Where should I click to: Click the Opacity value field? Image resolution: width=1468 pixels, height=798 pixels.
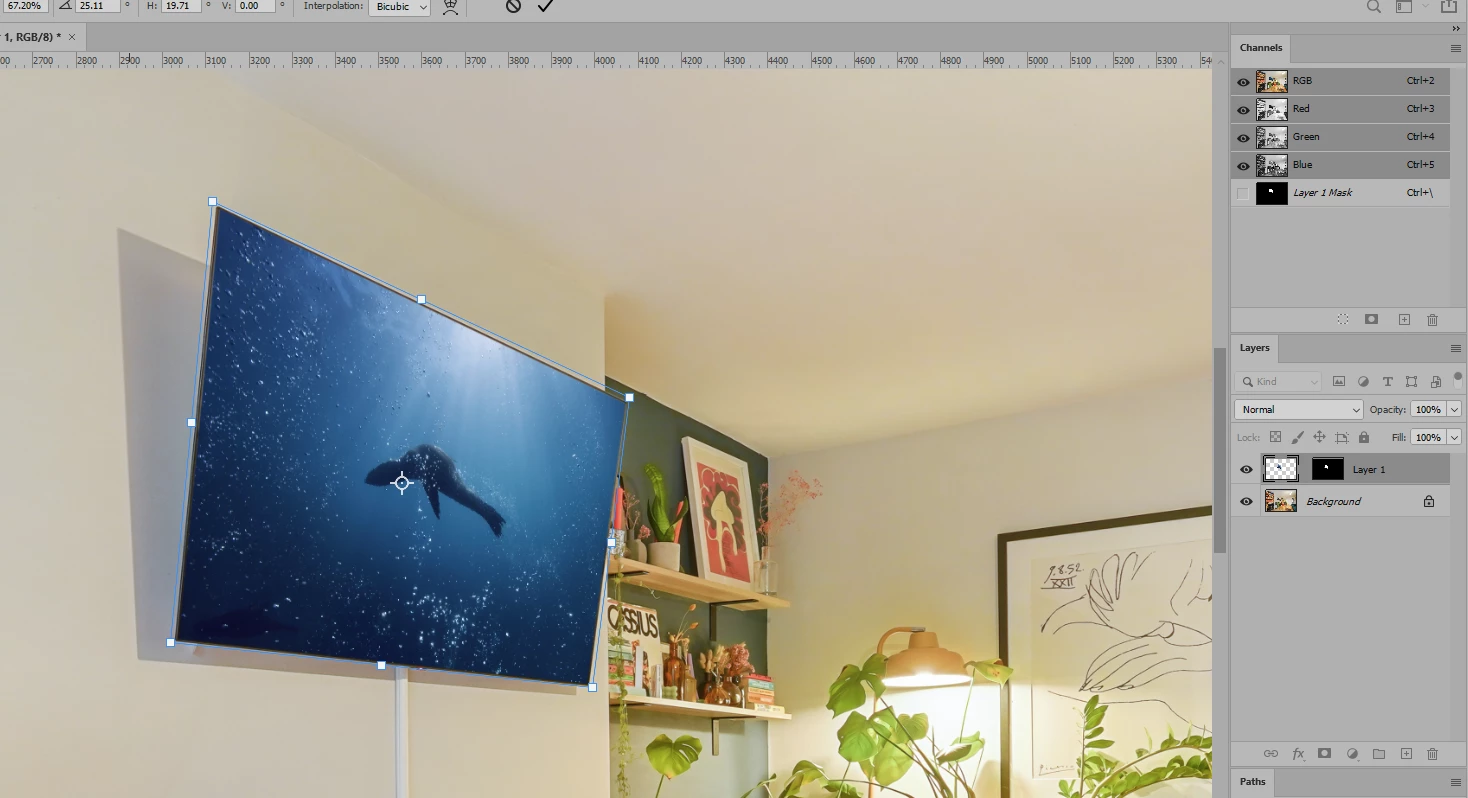pyautogui.click(x=1428, y=409)
